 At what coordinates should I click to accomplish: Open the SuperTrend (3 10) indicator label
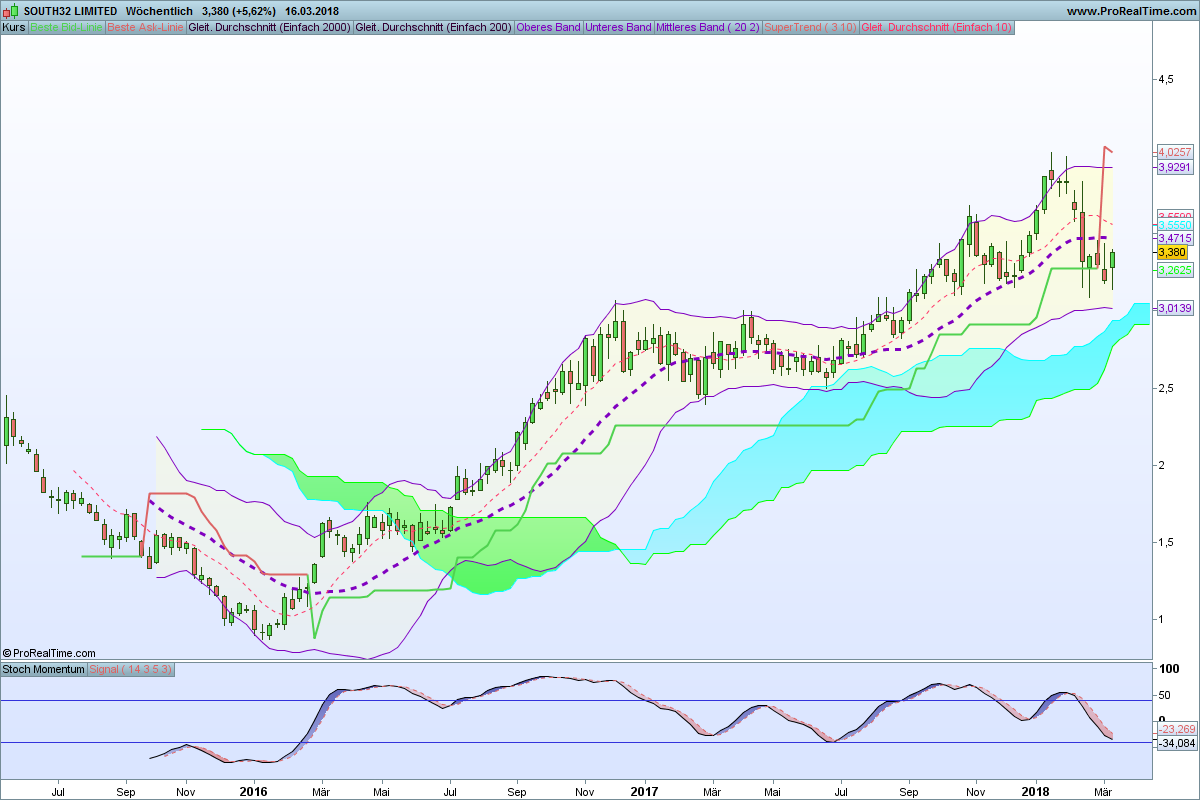point(811,27)
